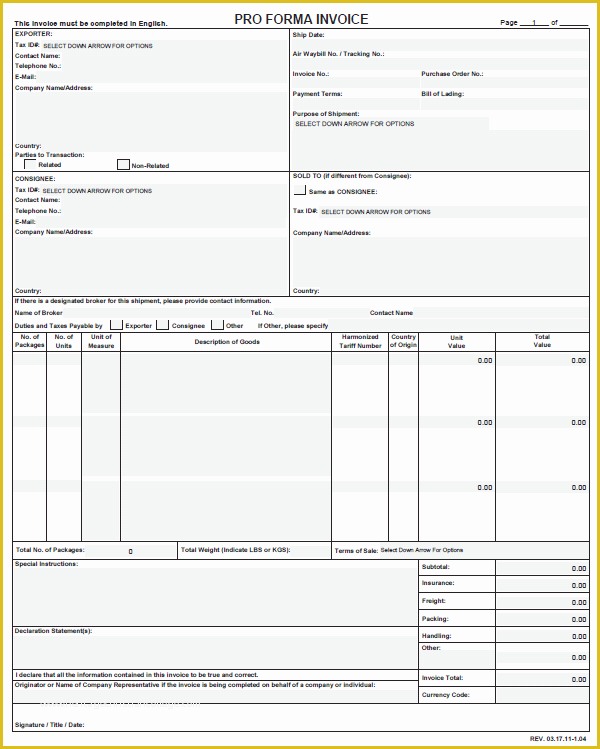The height and width of the screenshot is (749, 600).
Task: Click the 'PRO FORMA INVOICE' title
Action: (301, 19)
